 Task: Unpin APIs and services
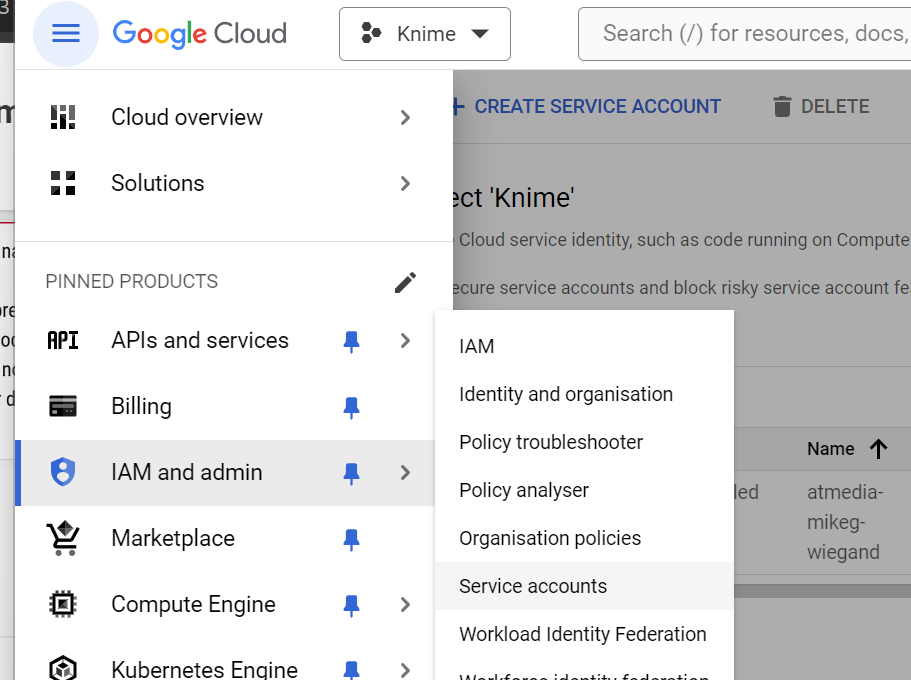tap(351, 341)
